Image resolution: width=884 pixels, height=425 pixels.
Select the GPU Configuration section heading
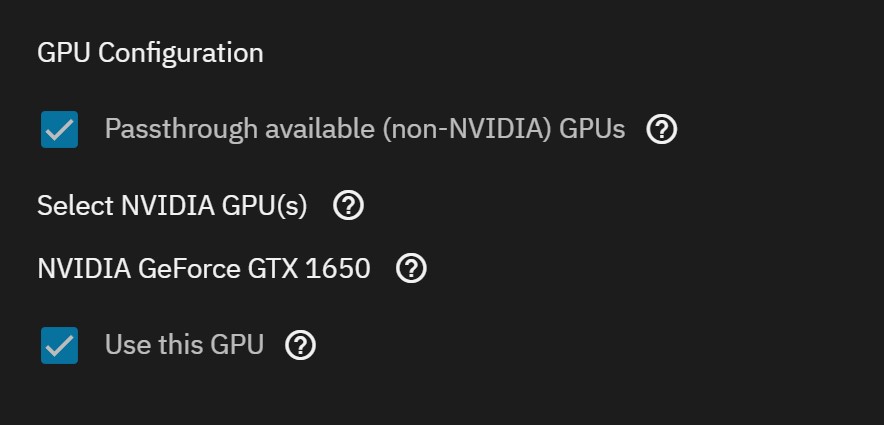click(x=150, y=53)
